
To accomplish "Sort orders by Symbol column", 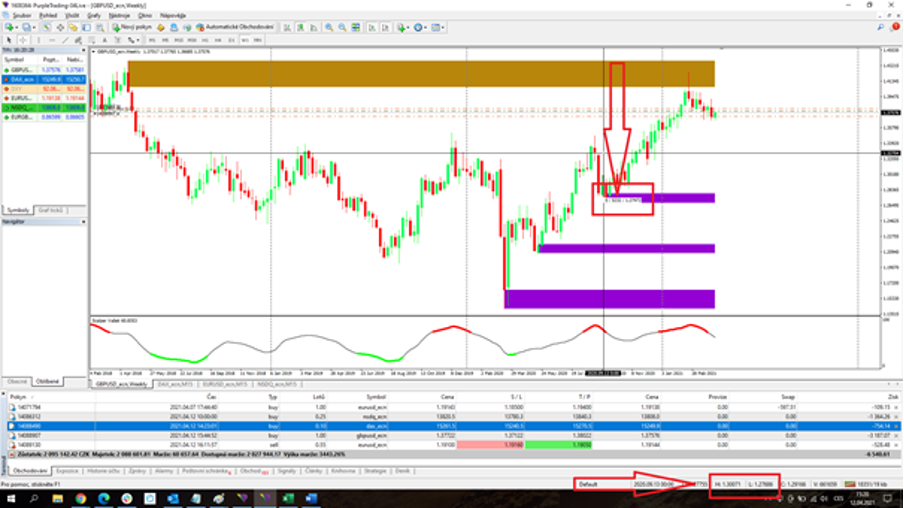I will pos(376,397).
